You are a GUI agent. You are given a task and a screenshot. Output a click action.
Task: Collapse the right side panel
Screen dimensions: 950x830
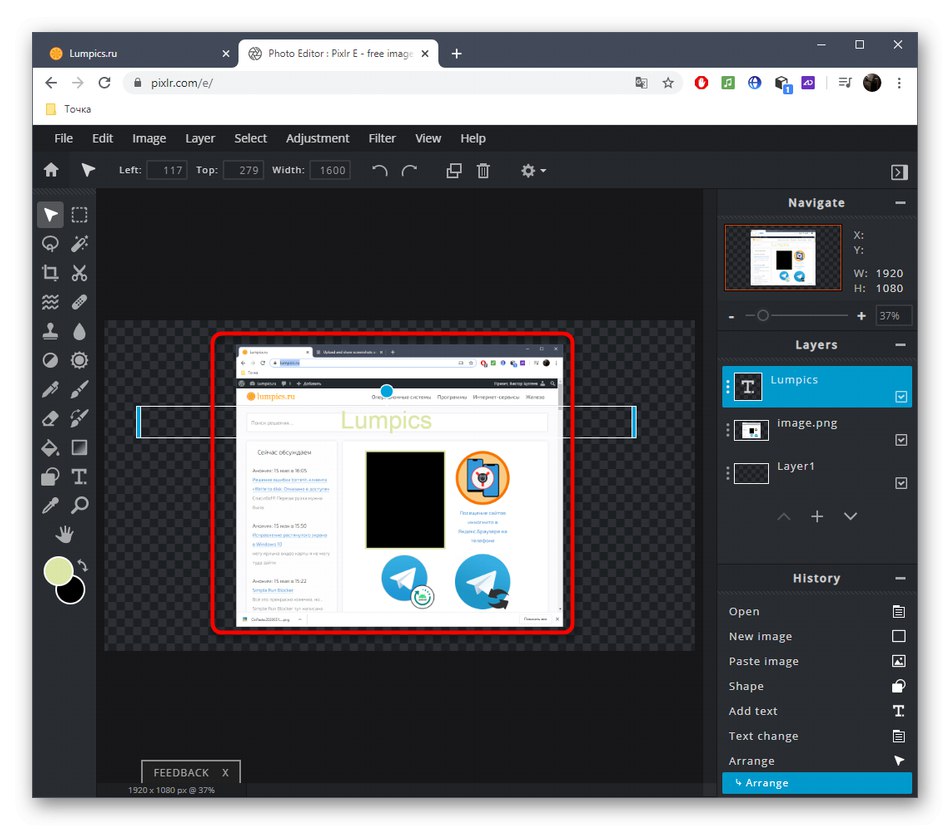click(899, 172)
